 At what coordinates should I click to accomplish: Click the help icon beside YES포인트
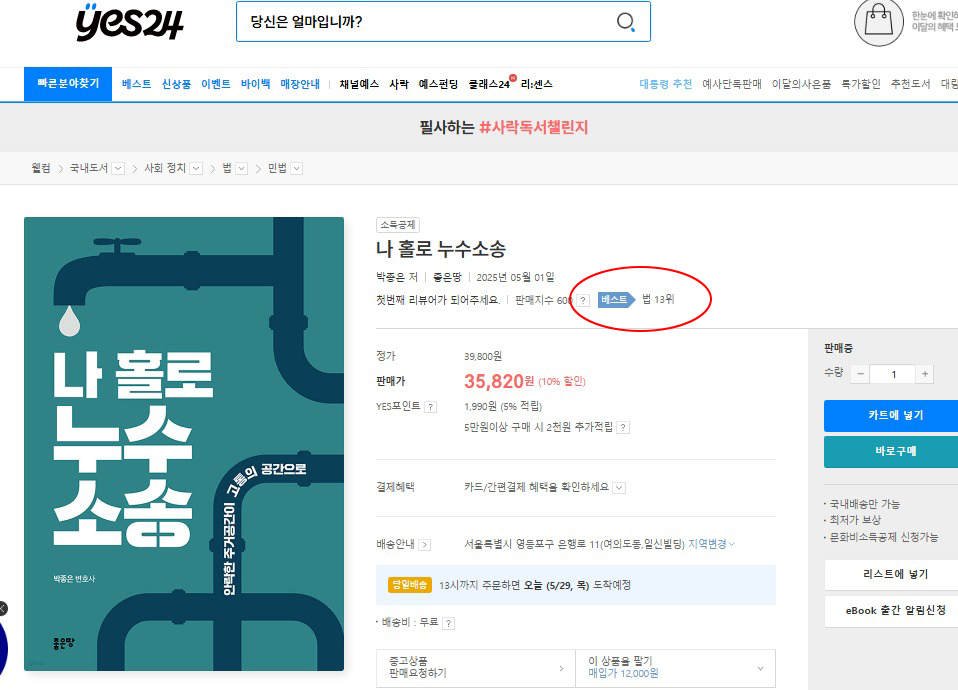431,407
